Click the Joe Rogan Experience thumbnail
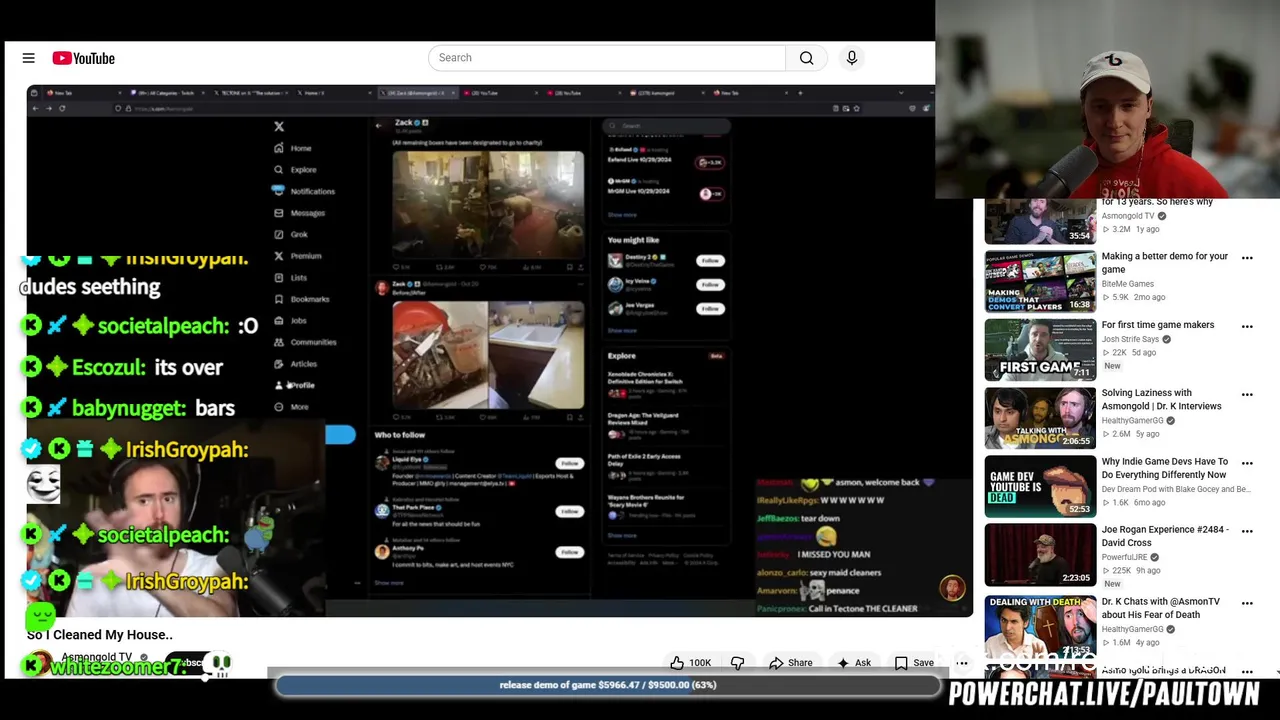This screenshot has height=720, width=1280. click(x=1040, y=555)
